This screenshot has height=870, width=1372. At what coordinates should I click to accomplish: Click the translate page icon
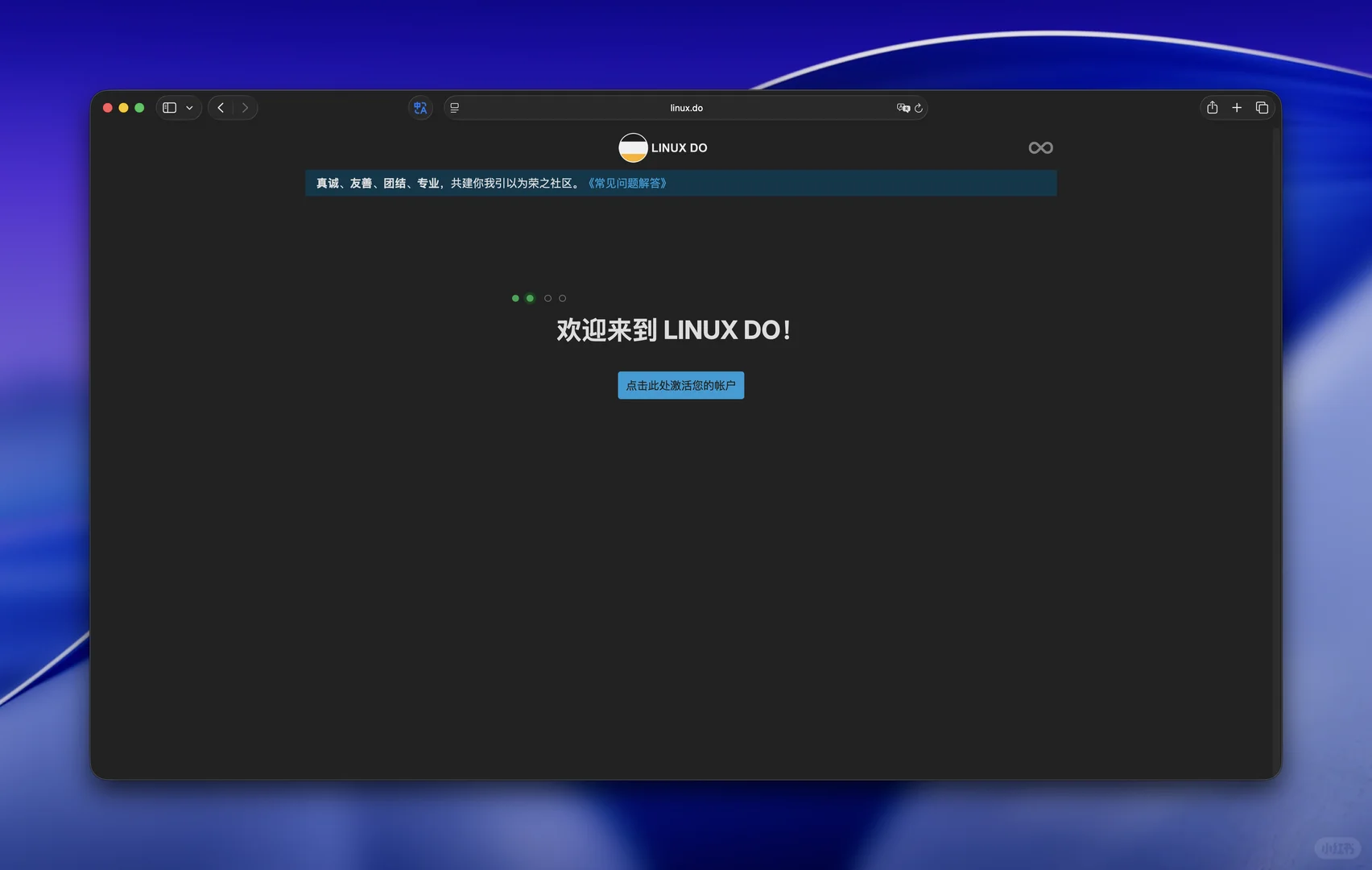(x=420, y=107)
